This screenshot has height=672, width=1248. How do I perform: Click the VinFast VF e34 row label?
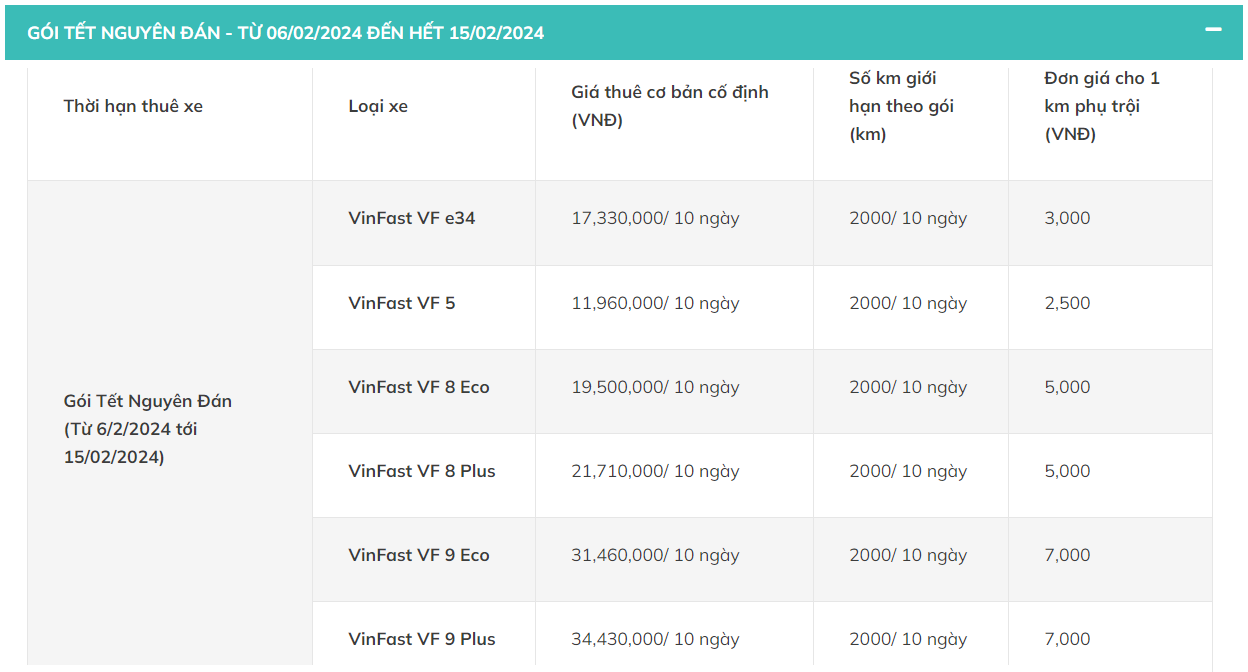pyautogui.click(x=412, y=218)
